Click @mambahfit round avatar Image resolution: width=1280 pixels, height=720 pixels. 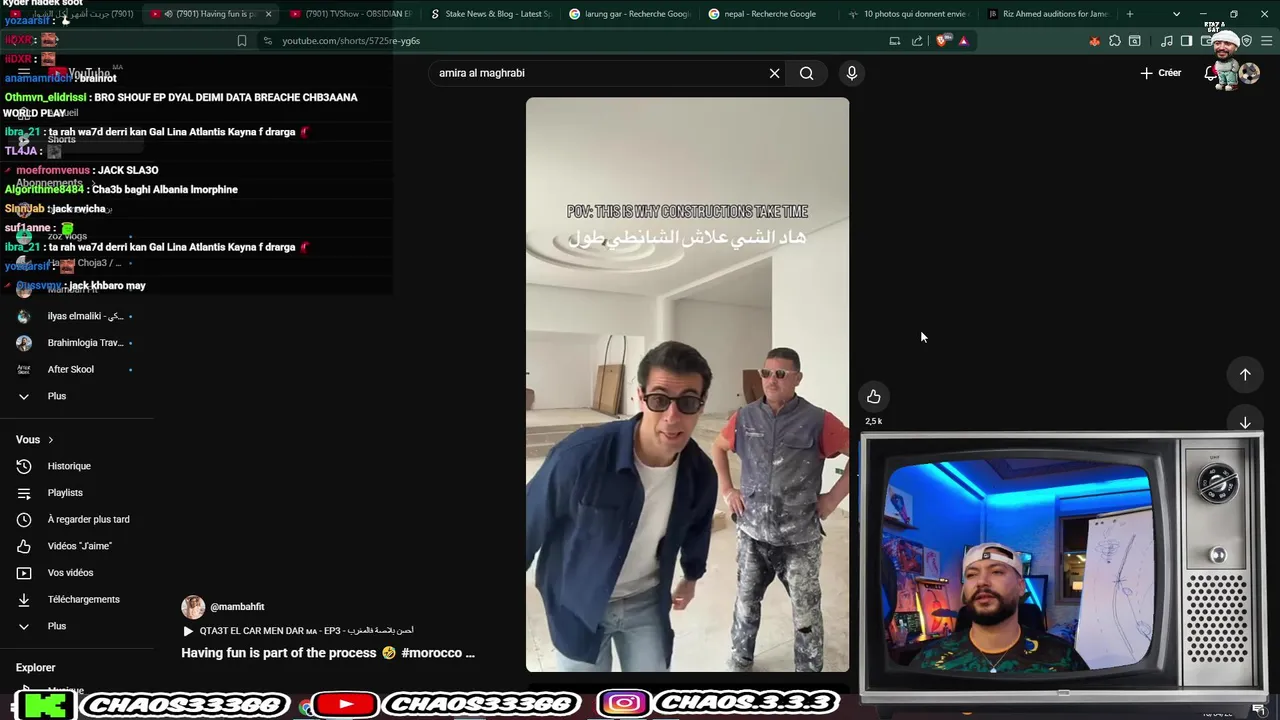tap(193, 607)
